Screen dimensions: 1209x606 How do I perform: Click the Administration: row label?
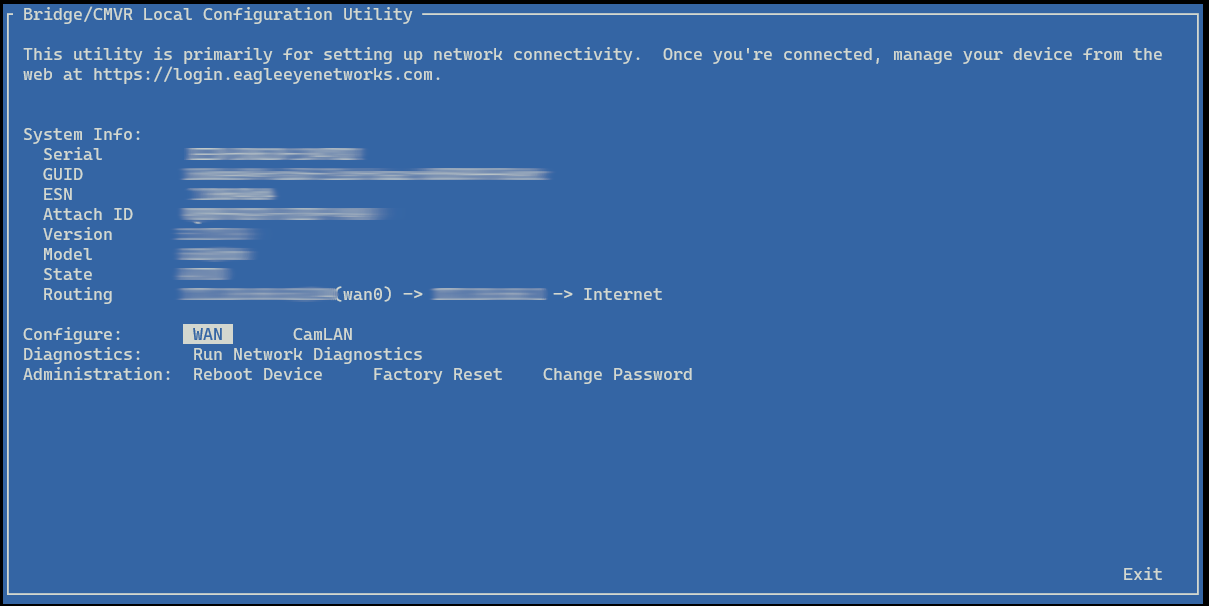[x=98, y=374]
